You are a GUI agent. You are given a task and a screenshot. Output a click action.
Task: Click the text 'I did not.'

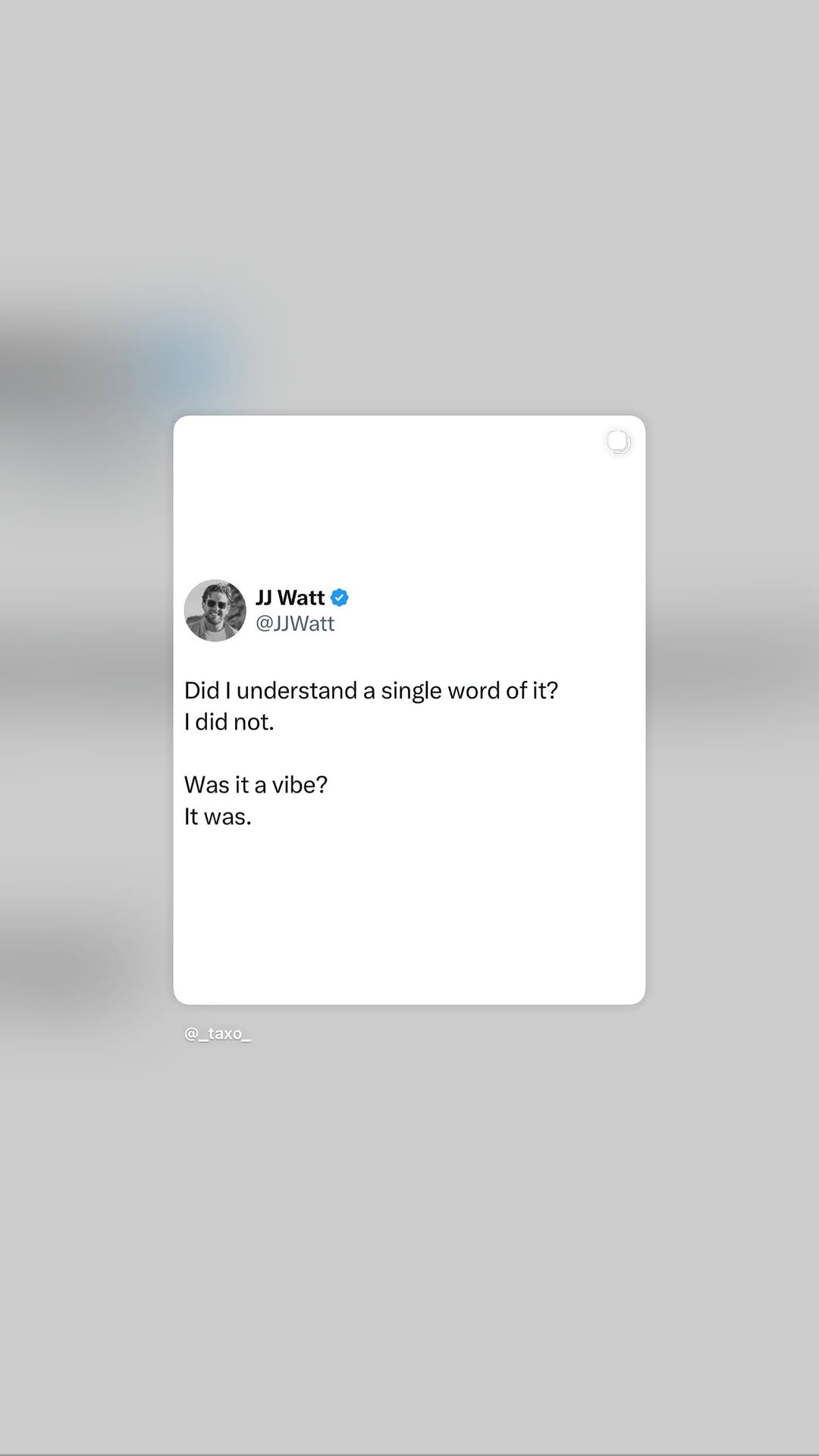229,722
